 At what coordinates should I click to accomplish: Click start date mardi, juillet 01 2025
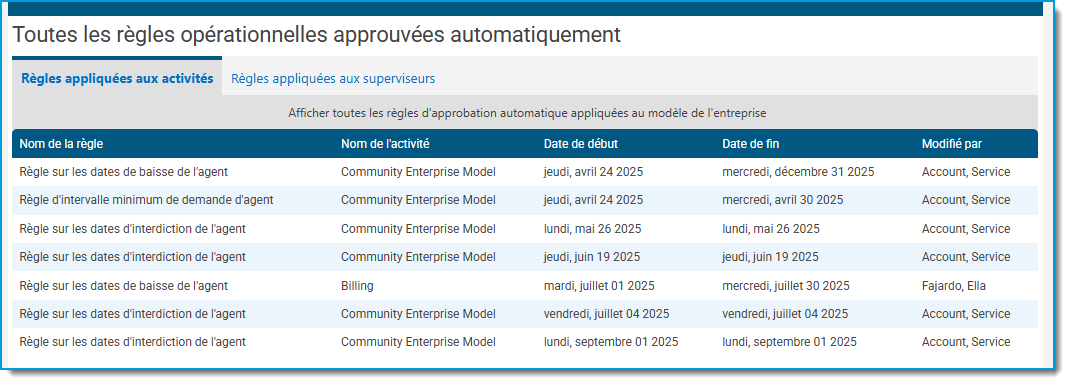(599, 286)
